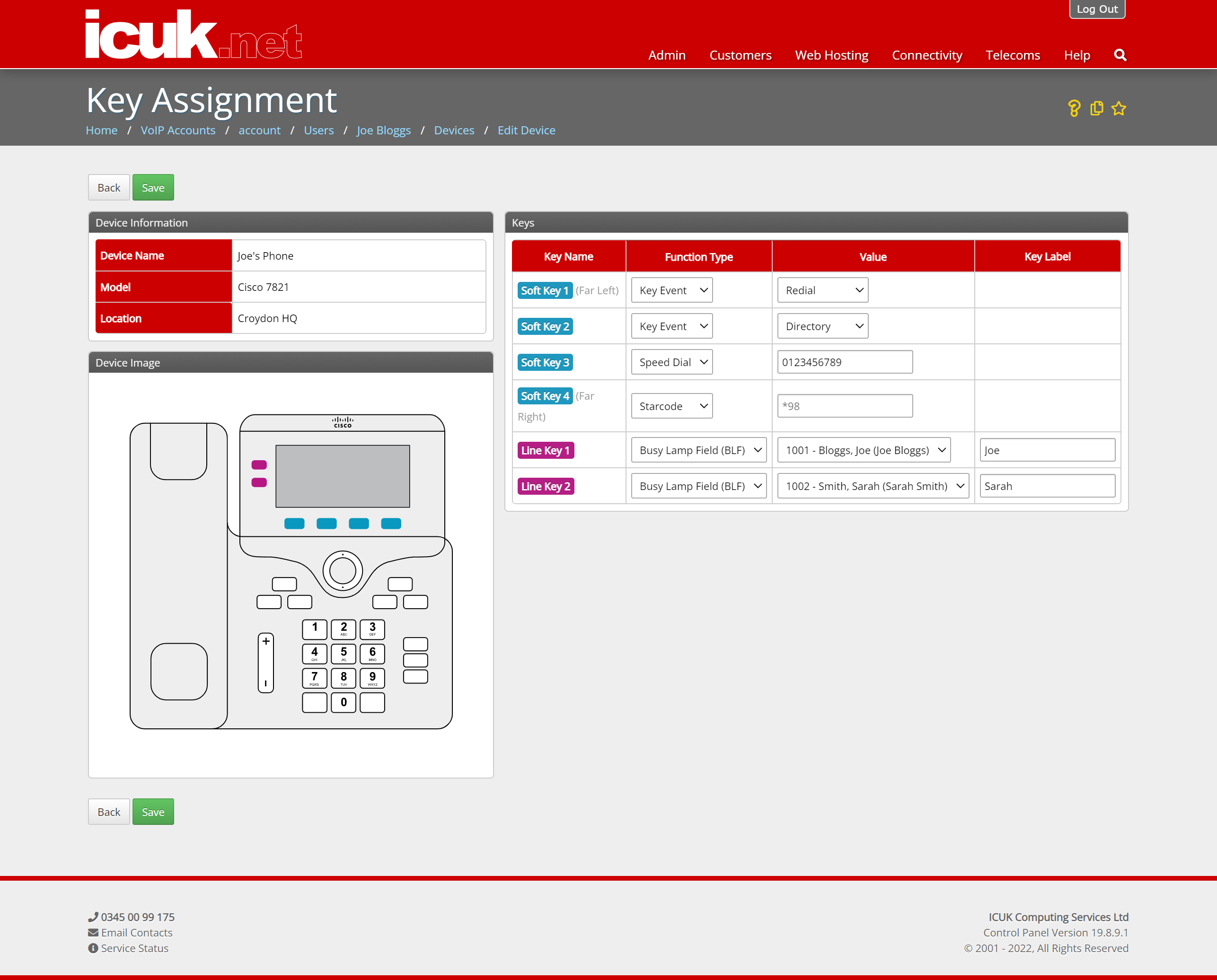Image resolution: width=1217 pixels, height=980 pixels.
Task: Open Soft Key 1 Function Type dropdown
Action: (671, 290)
